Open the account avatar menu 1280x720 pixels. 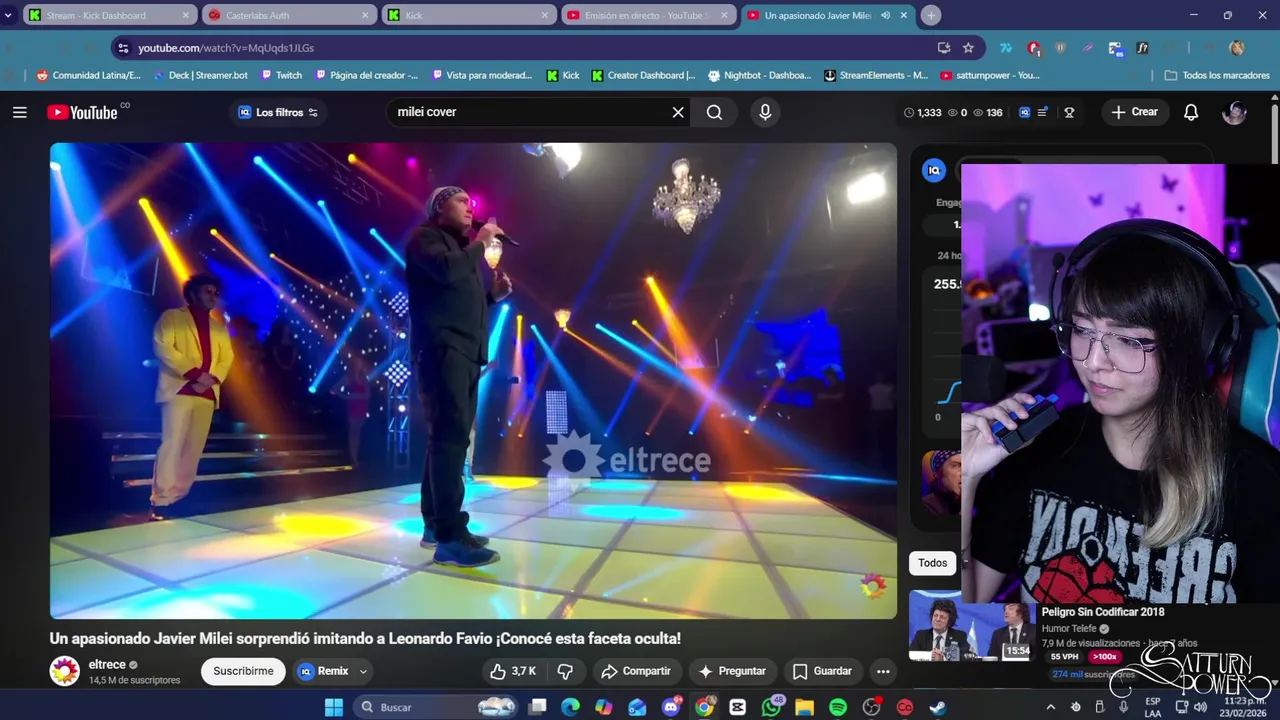coord(1234,112)
